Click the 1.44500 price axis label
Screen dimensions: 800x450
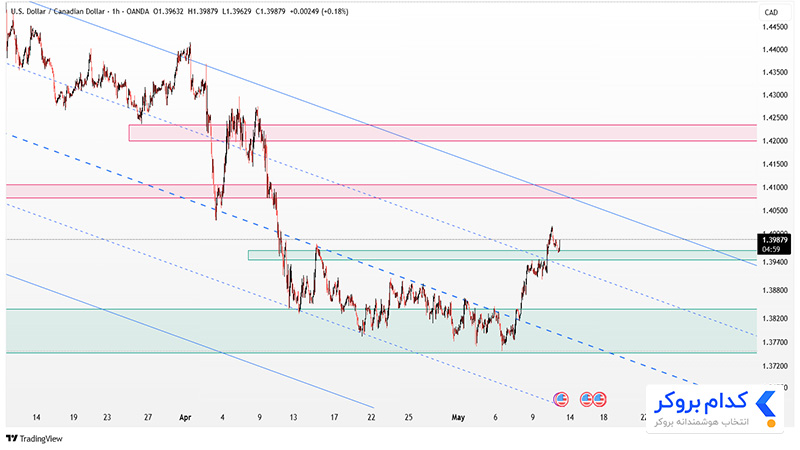774,27
